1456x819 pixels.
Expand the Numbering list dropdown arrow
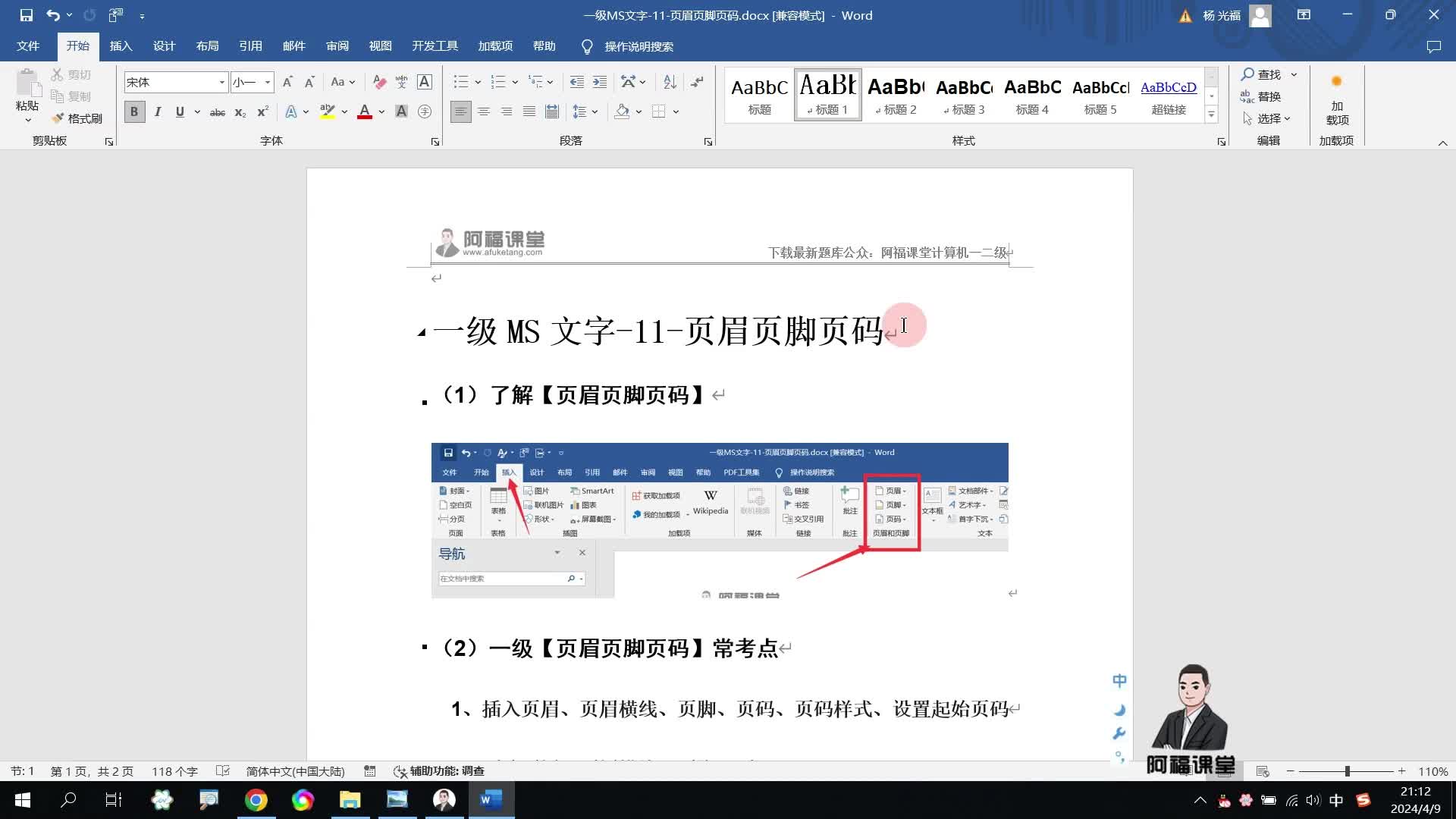tap(515, 82)
